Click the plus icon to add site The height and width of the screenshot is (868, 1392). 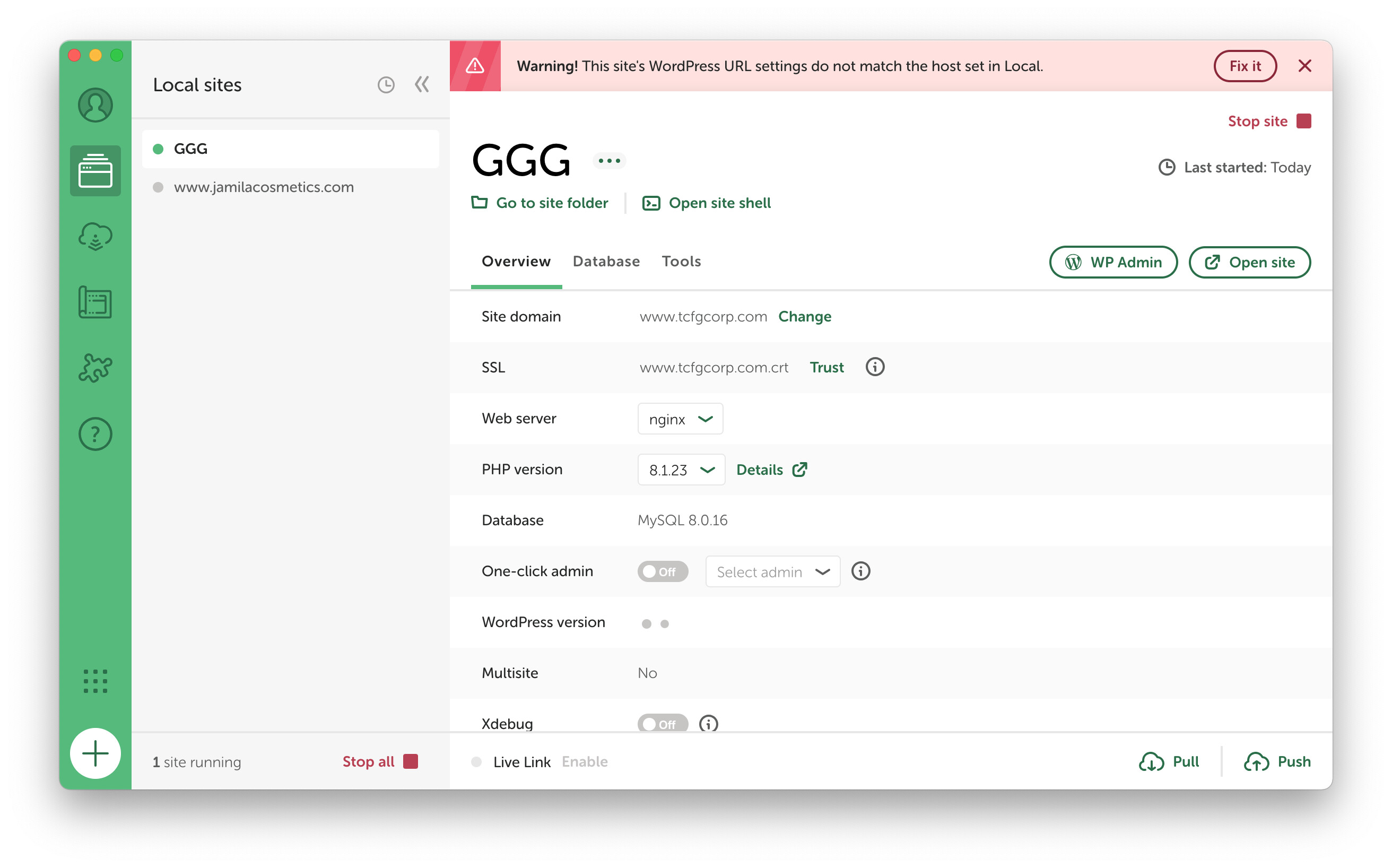(x=95, y=753)
